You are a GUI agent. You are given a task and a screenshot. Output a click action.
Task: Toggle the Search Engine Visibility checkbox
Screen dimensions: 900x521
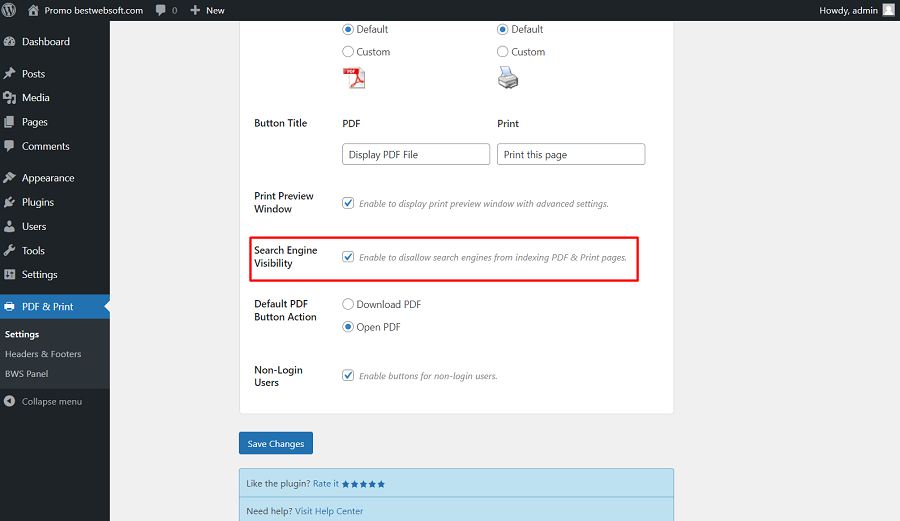[348, 256]
